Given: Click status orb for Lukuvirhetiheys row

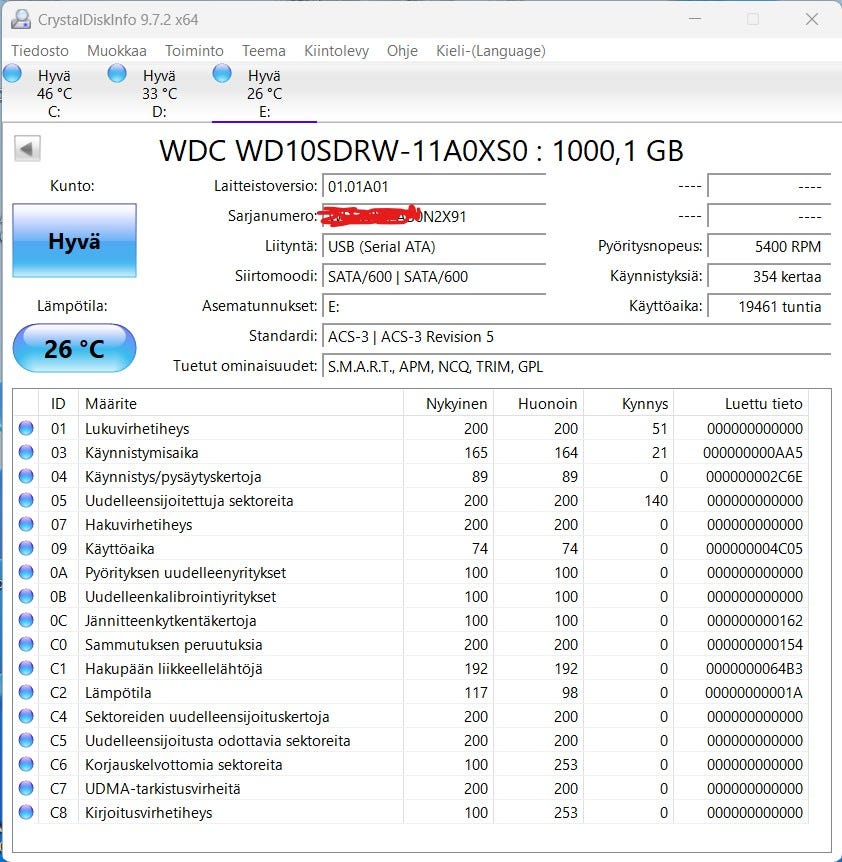Looking at the screenshot, I should coord(26,428).
